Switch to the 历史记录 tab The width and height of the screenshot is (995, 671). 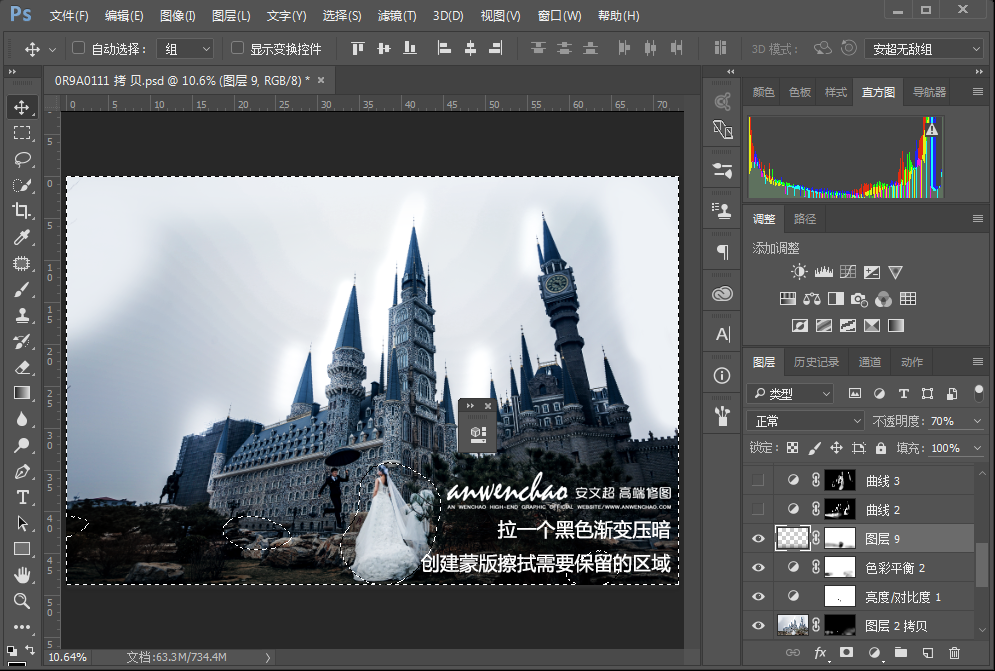tap(816, 362)
